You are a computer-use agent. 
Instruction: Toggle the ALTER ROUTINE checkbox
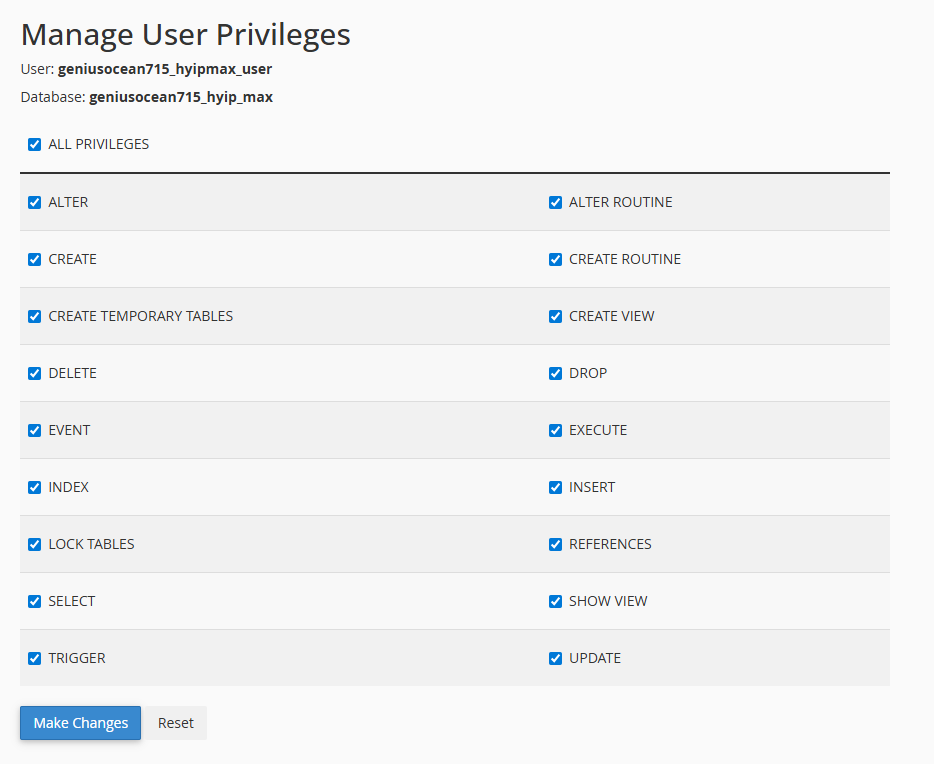point(555,202)
